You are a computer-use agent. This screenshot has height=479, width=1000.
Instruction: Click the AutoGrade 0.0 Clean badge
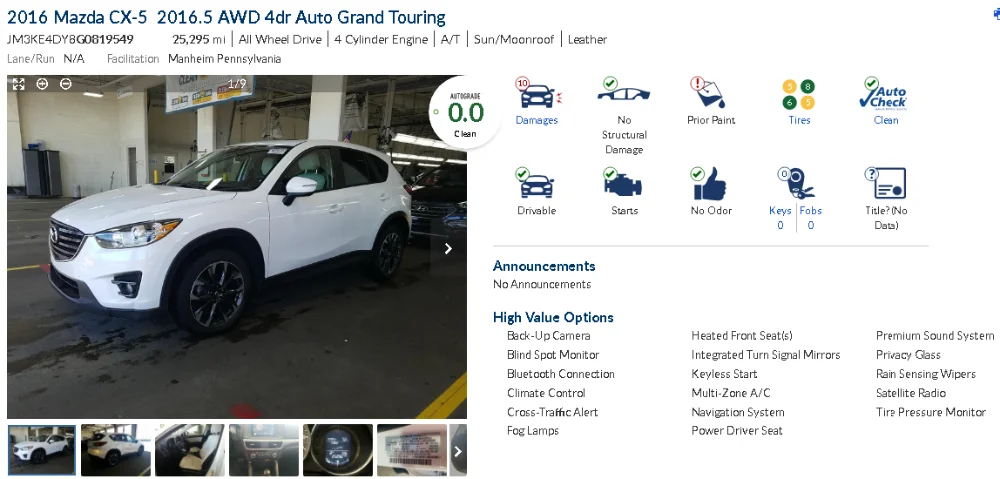pos(466,113)
